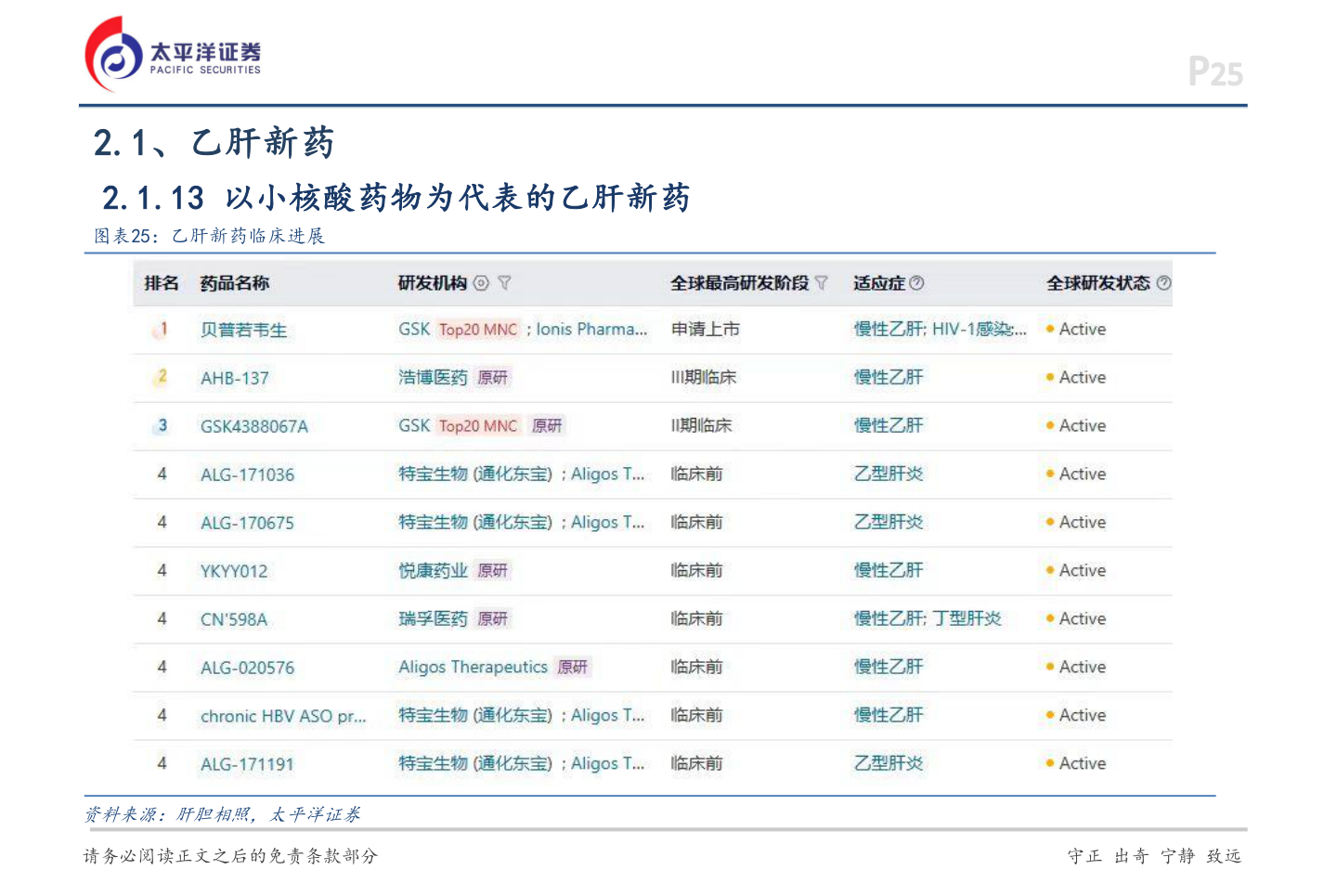Open drug link 贝普若韦生
This screenshot has width=1337, height=896.
(x=244, y=330)
